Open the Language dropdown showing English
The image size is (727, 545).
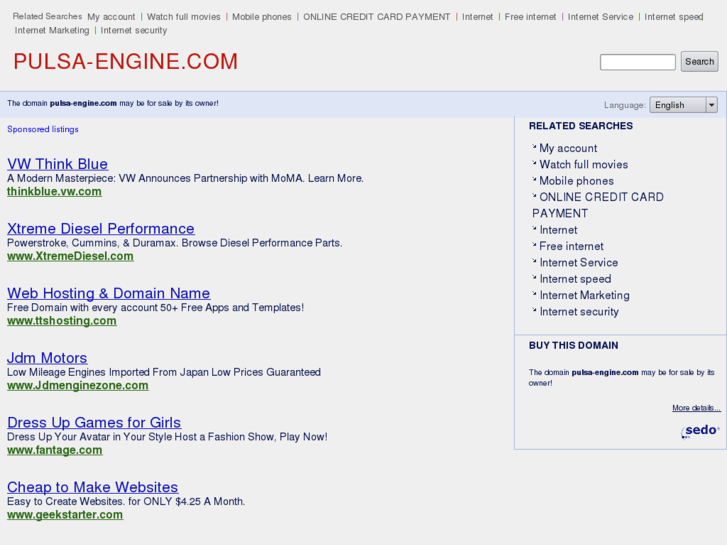[x=683, y=105]
